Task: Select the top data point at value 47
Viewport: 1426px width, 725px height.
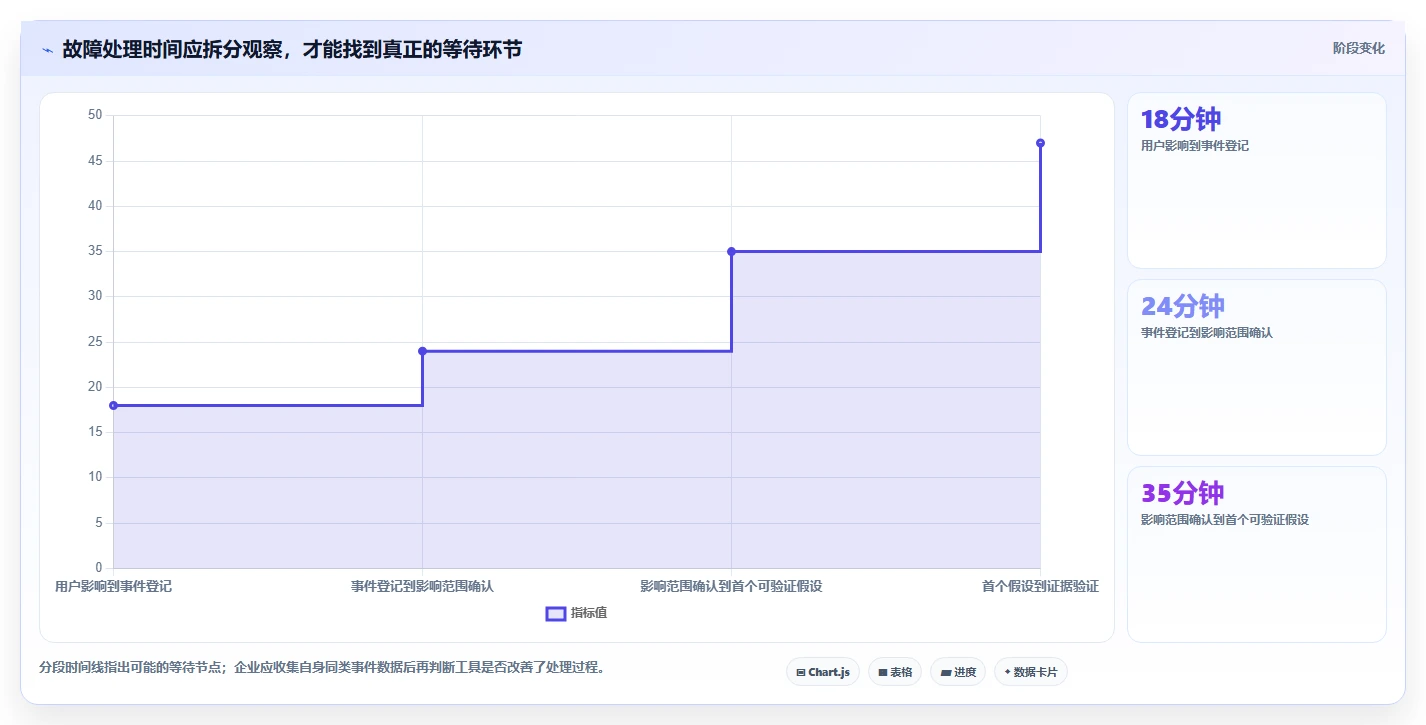Action: coord(1040,143)
